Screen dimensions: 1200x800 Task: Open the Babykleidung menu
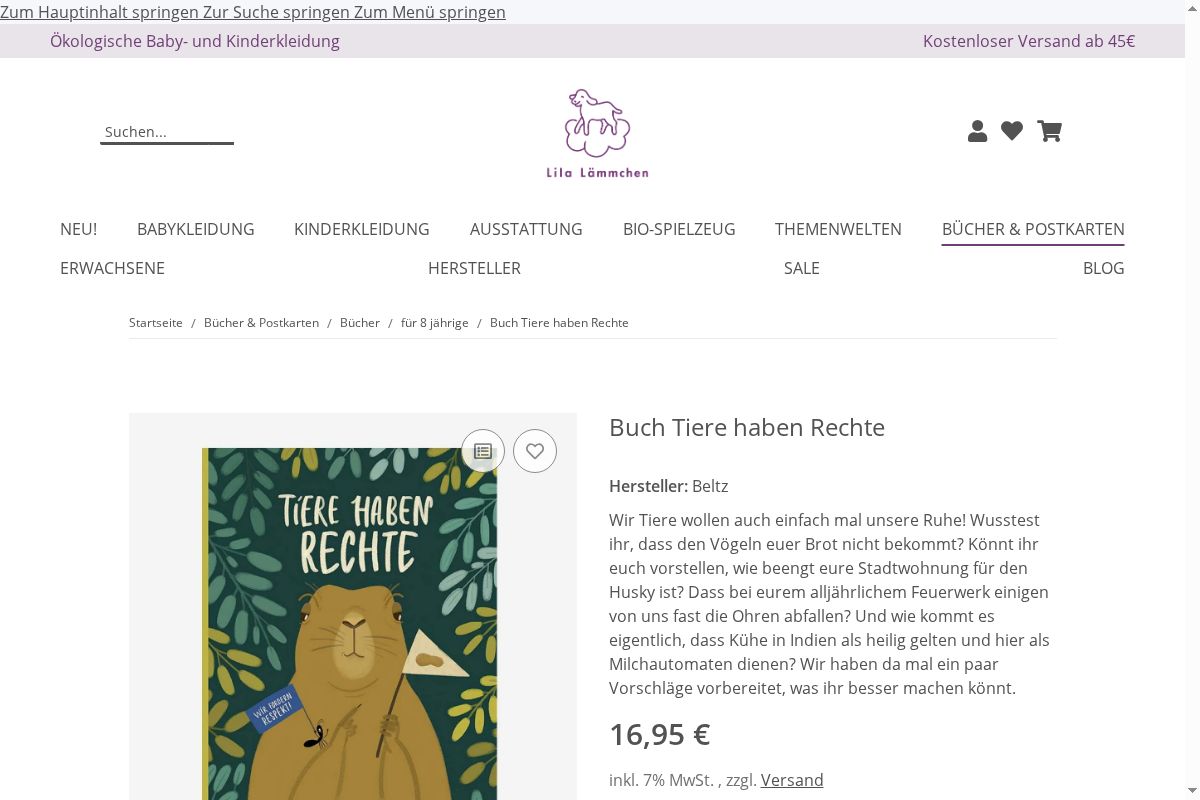196,229
